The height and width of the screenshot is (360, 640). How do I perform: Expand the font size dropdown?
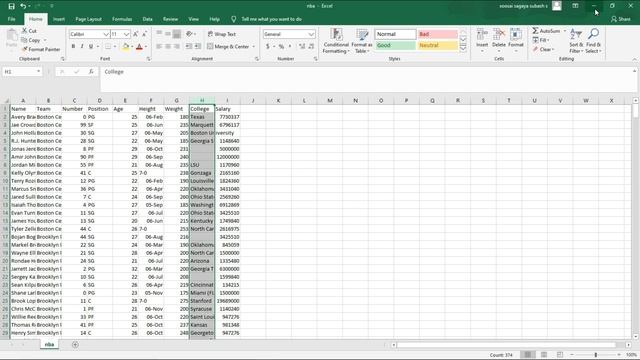click(127, 34)
